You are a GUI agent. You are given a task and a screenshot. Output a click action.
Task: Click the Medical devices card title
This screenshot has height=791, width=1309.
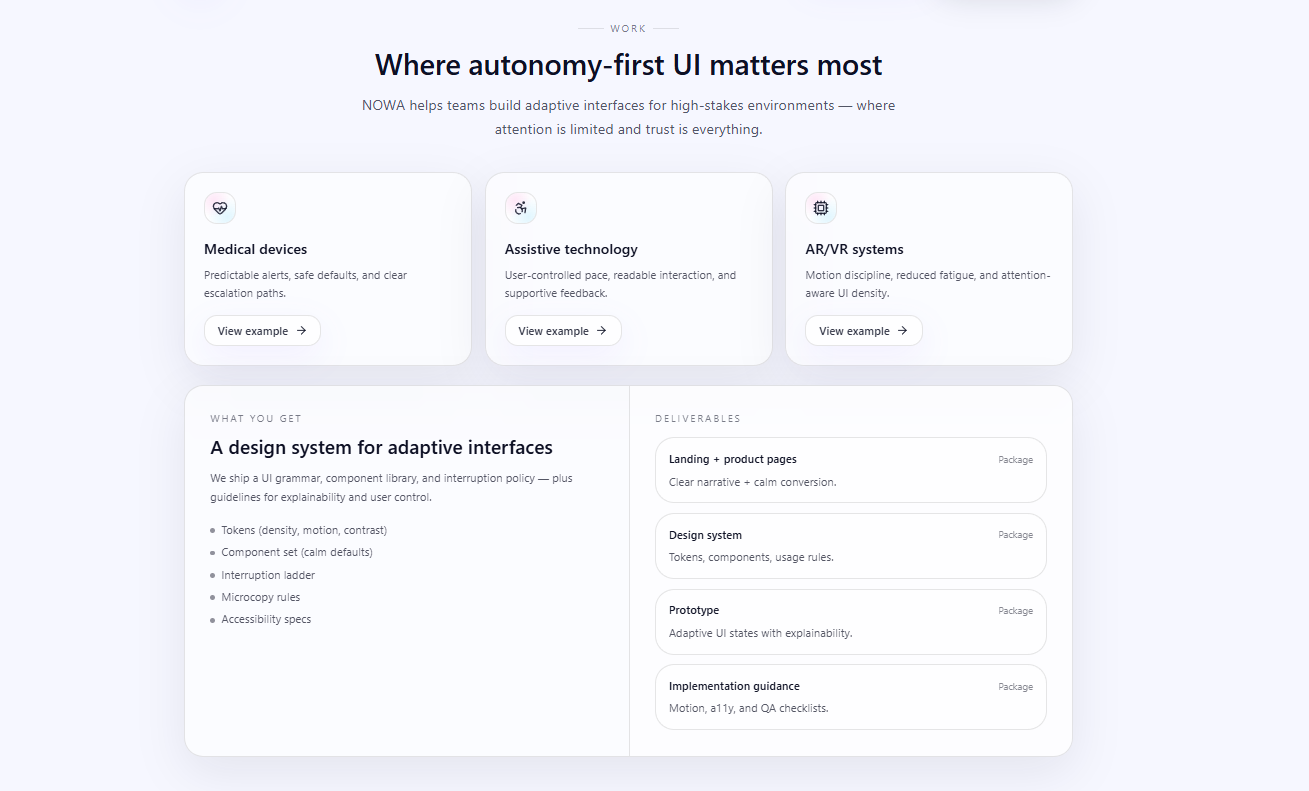pyautogui.click(x=256, y=250)
